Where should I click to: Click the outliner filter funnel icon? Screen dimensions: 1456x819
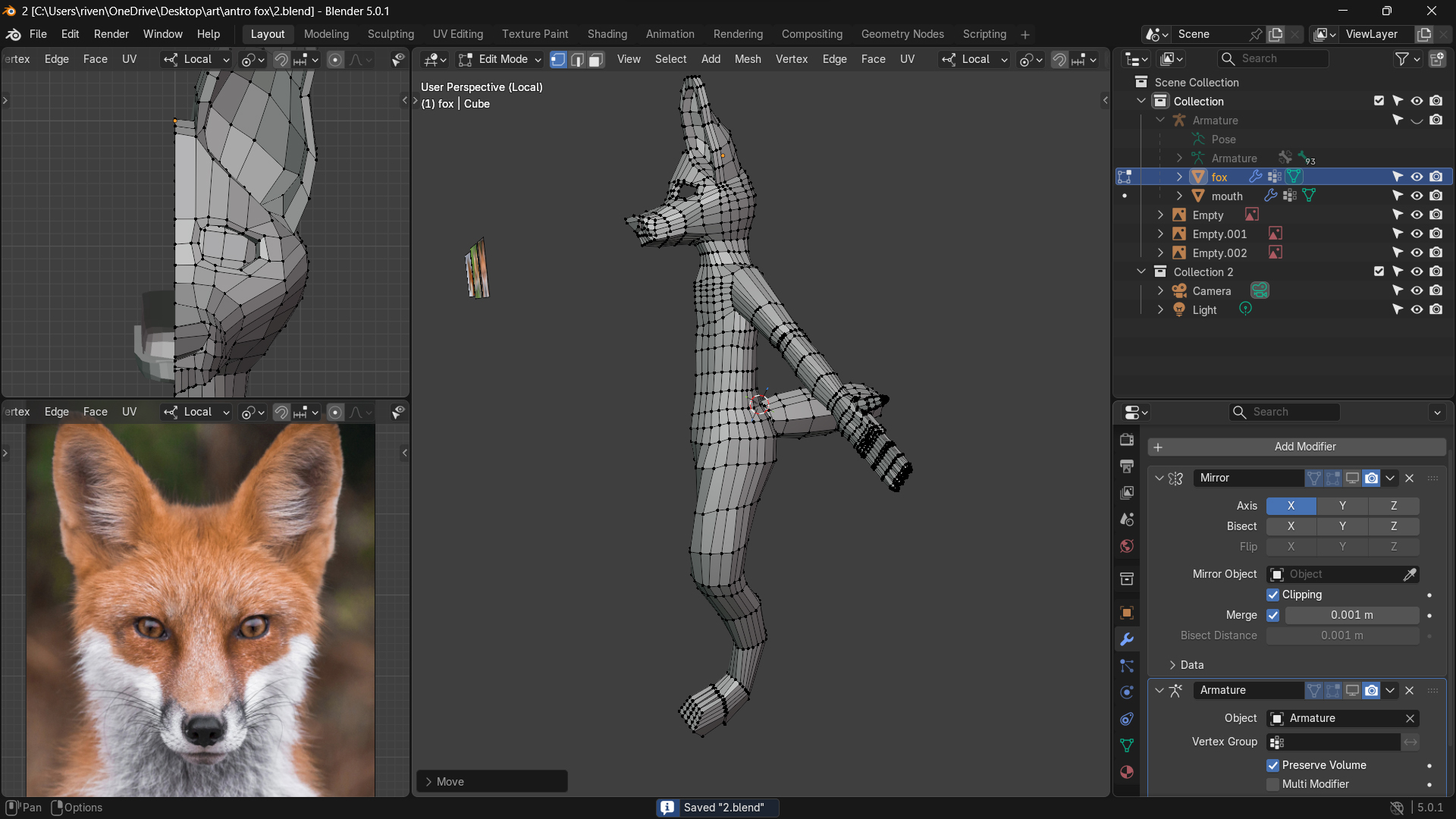pyautogui.click(x=1402, y=59)
